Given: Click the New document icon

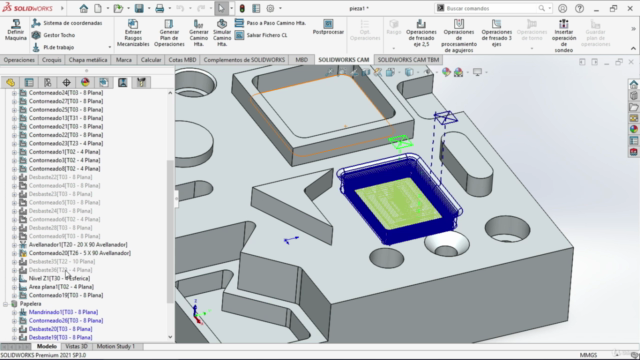Looking at the screenshot, I should (98, 8).
